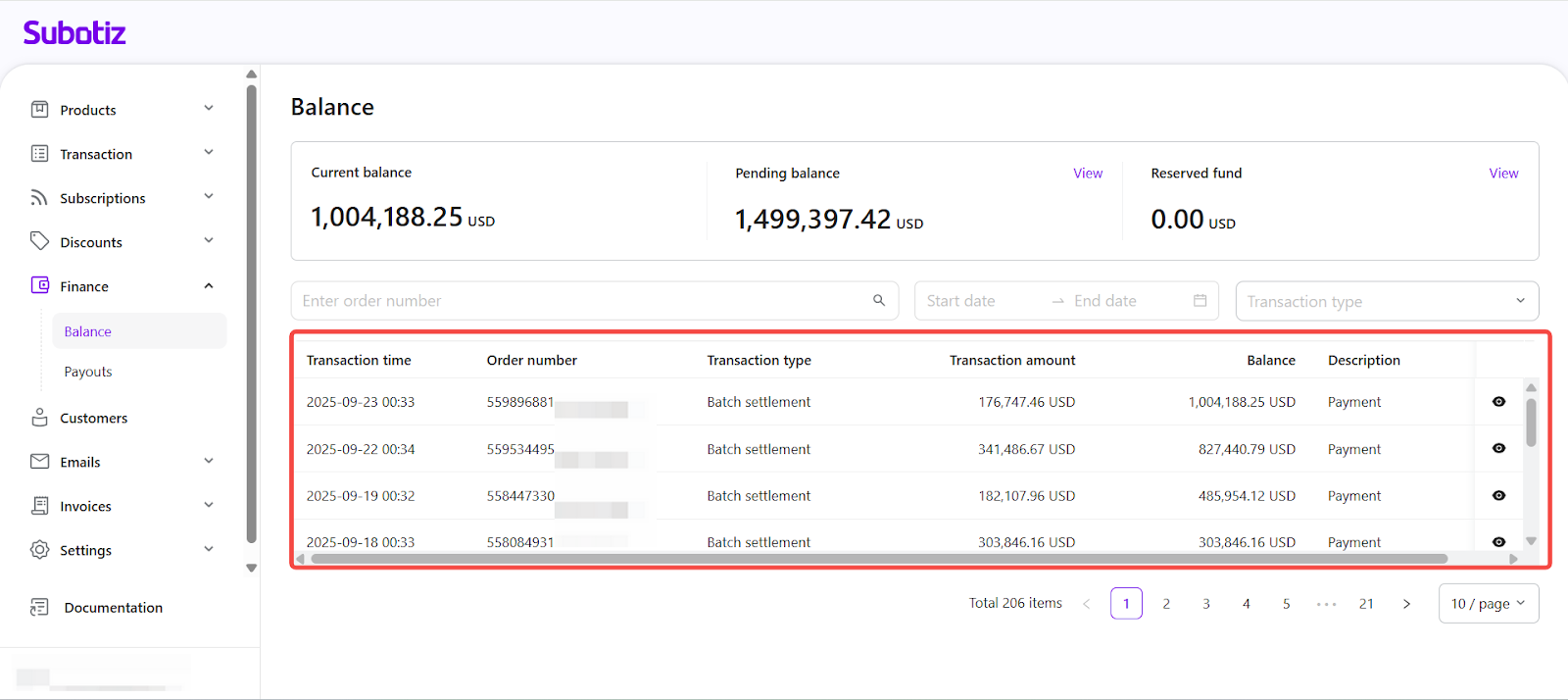Click the Emails envelope icon
The width and height of the screenshot is (1568, 700).
(x=39, y=462)
